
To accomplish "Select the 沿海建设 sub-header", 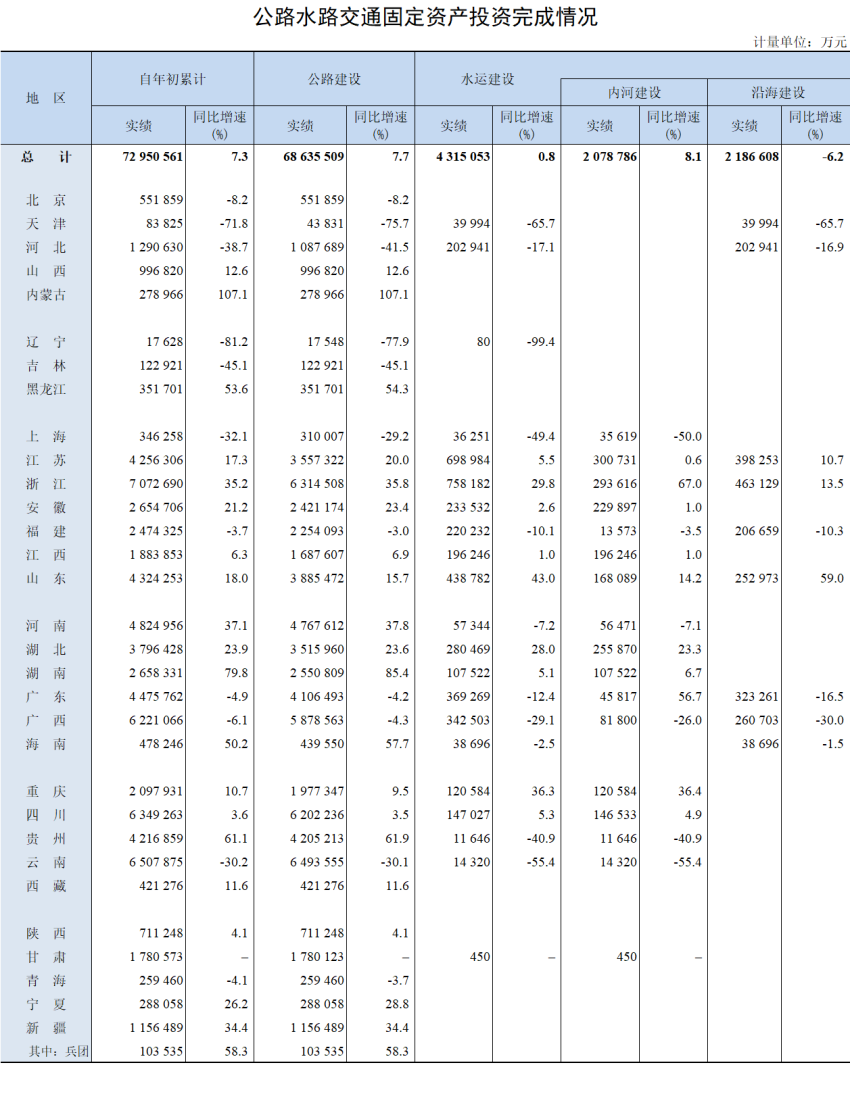I will click(778, 92).
